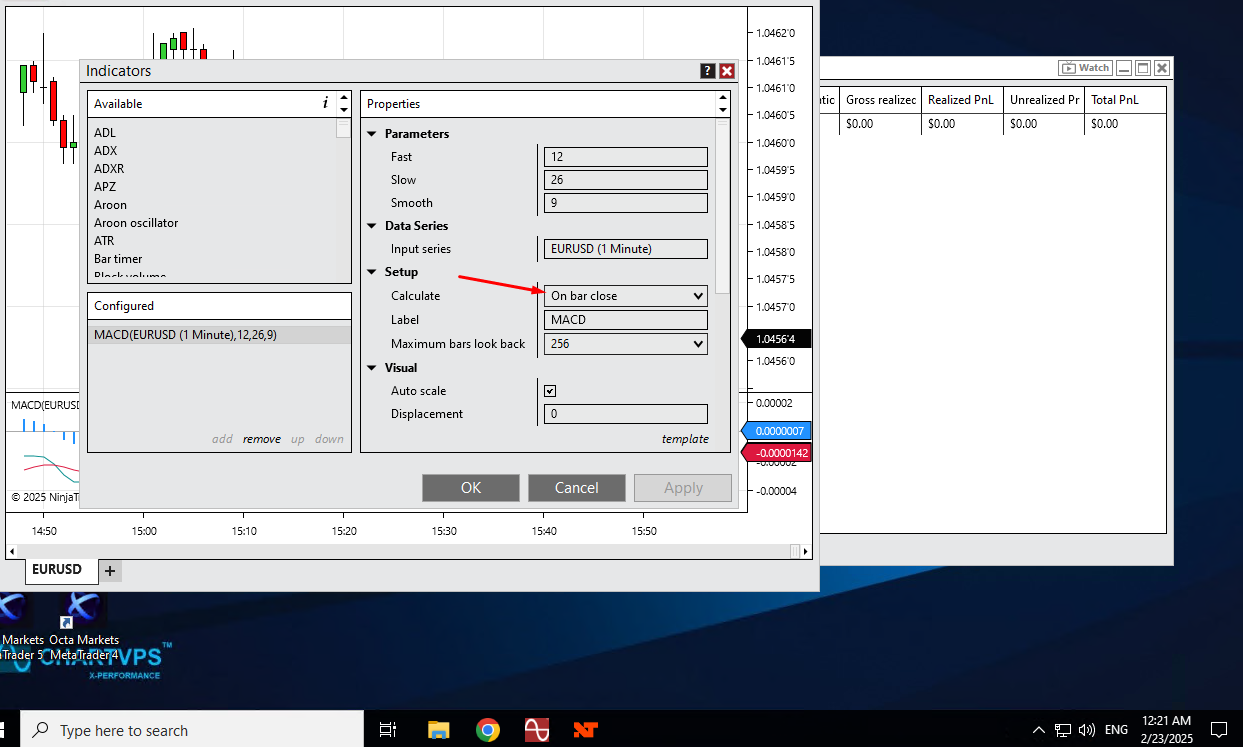Switch to the EURUSD chart tab
Screen dimensions: 1243x747
click(57, 570)
